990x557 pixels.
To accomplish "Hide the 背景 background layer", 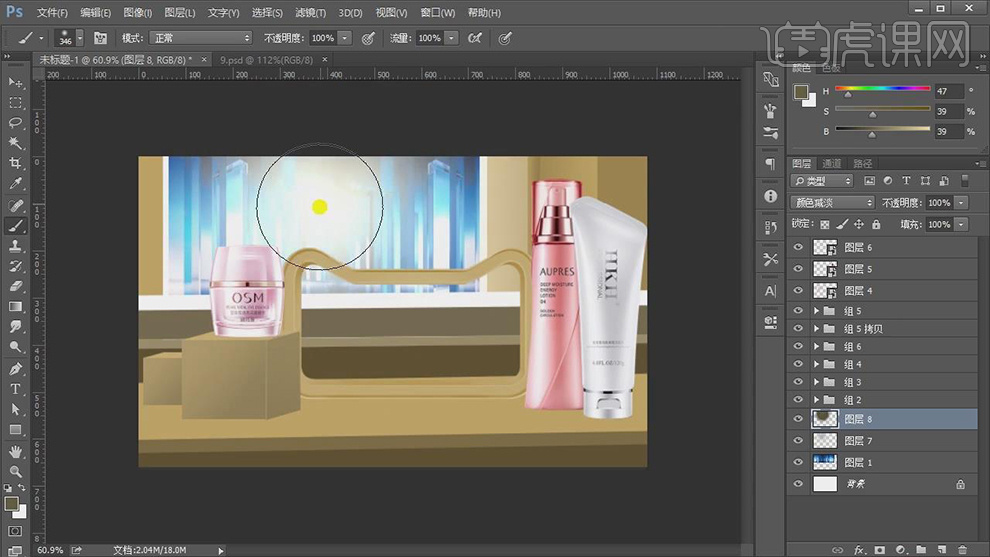I will tap(798, 484).
